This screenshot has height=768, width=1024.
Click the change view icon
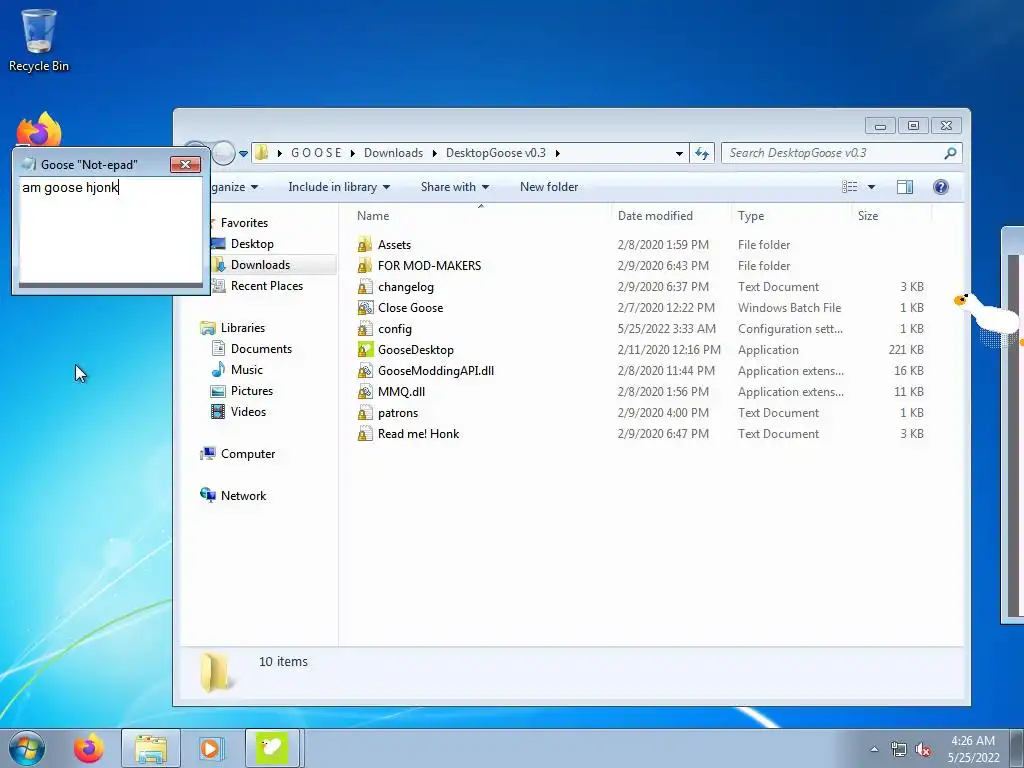[x=850, y=187]
